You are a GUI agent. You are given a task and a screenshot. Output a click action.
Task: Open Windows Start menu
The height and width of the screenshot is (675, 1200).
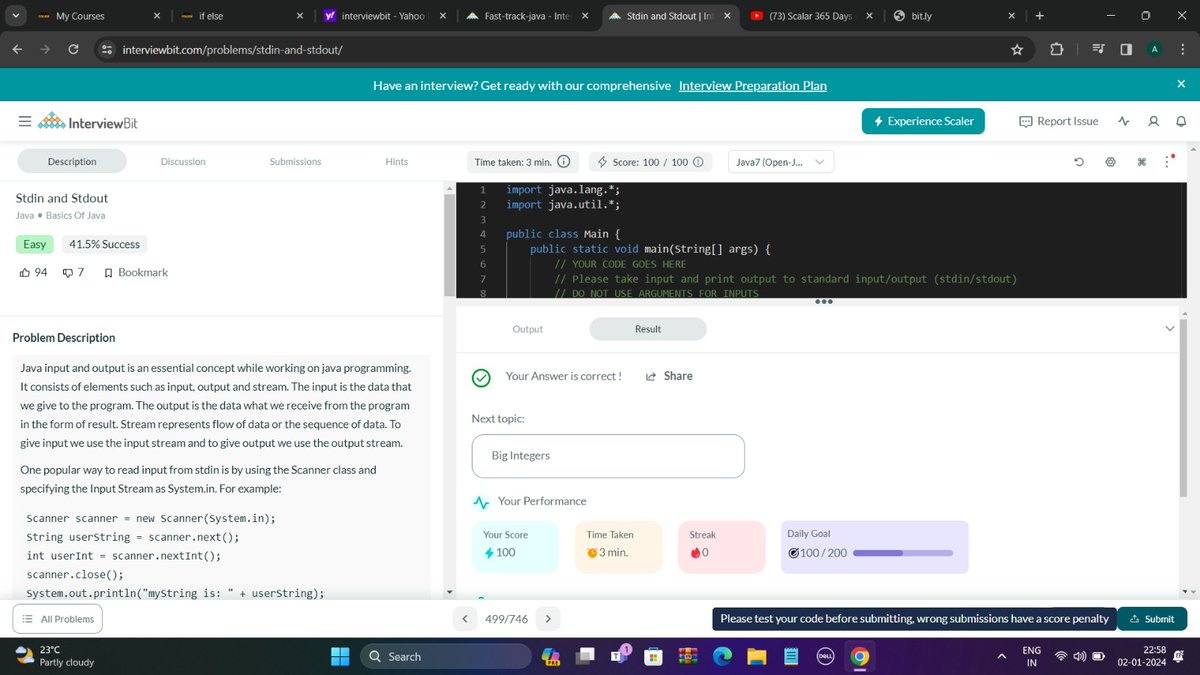[340, 656]
